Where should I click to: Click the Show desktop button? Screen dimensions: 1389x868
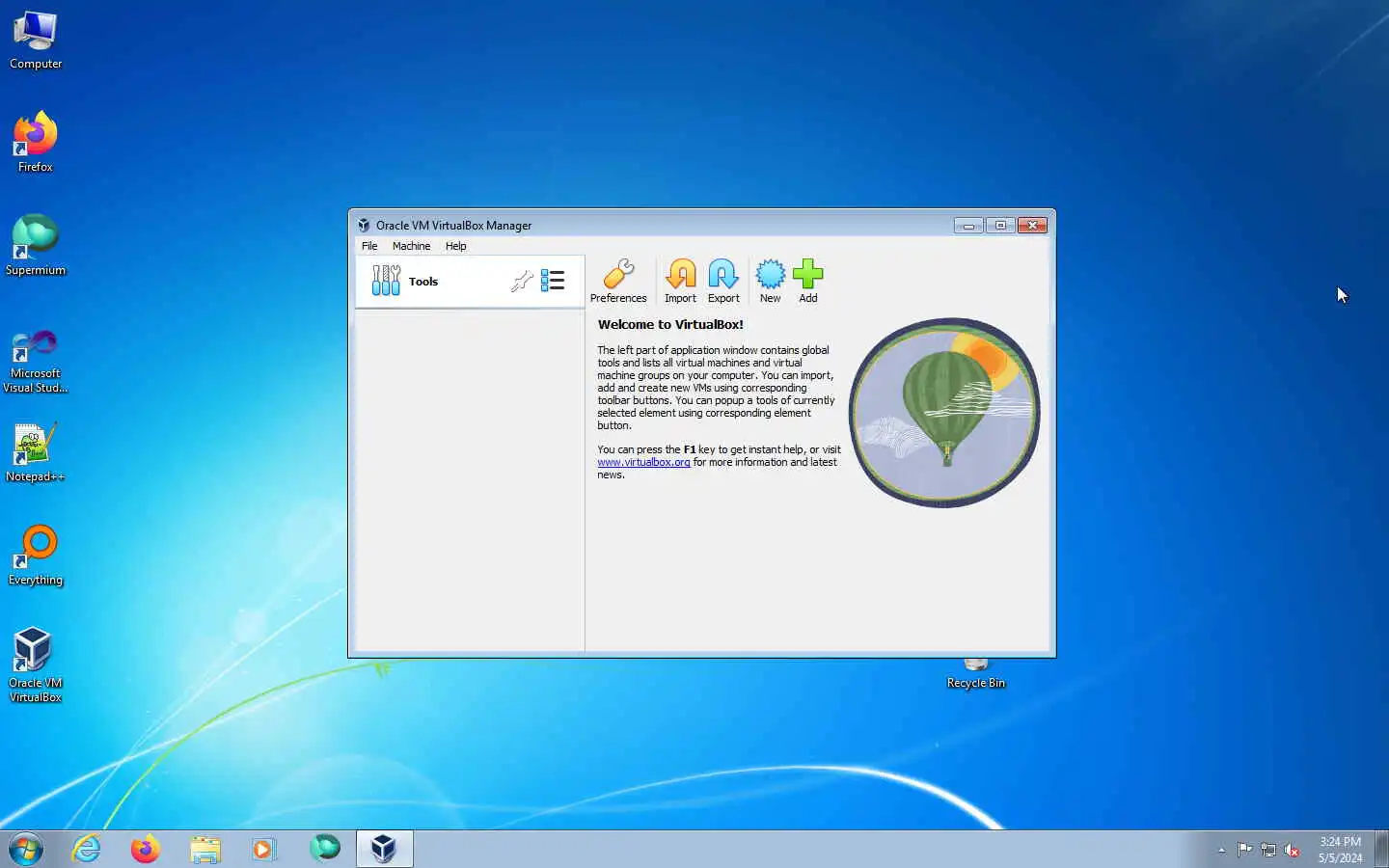coord(1381,849)
